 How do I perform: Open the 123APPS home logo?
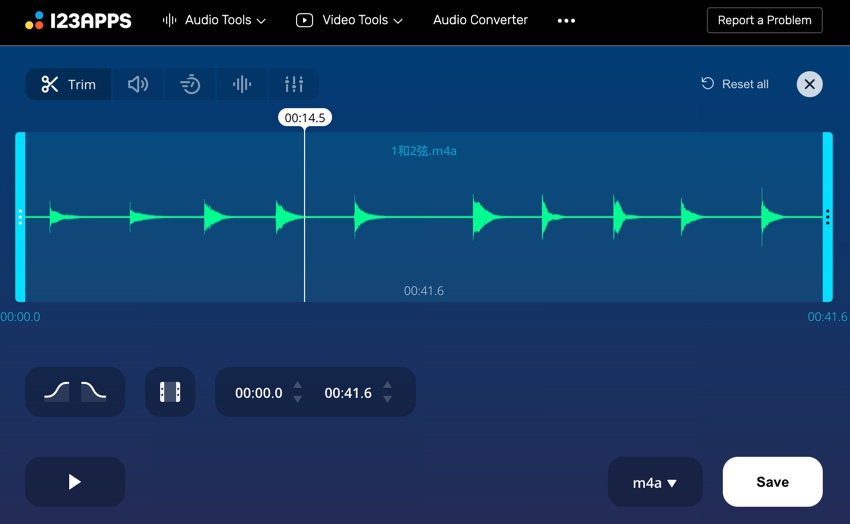coord(79,21)
